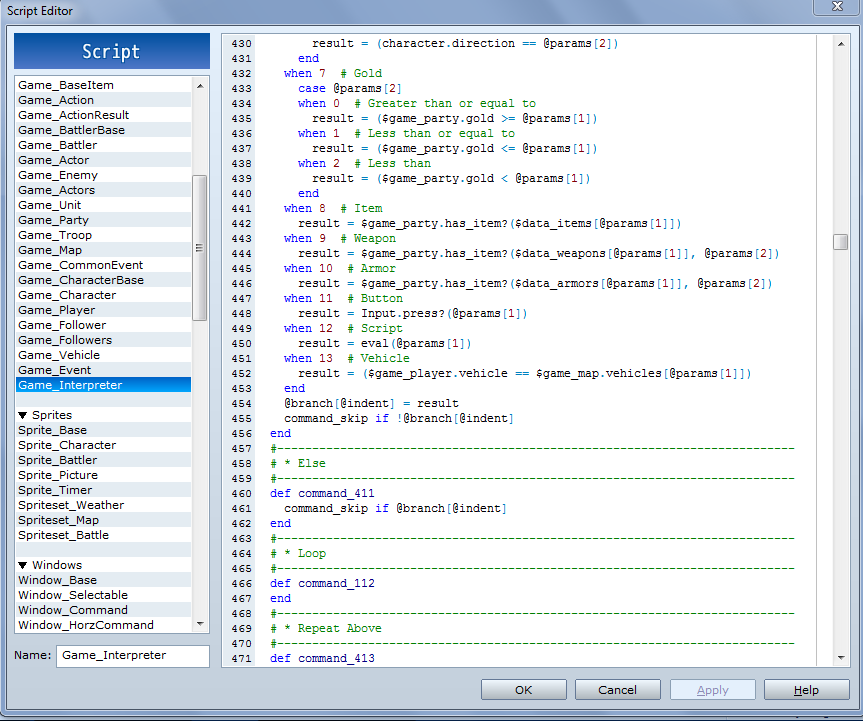Click the code editor vertical scrollbar thumb
Screen dimensions: 863x721
(840, 242)
